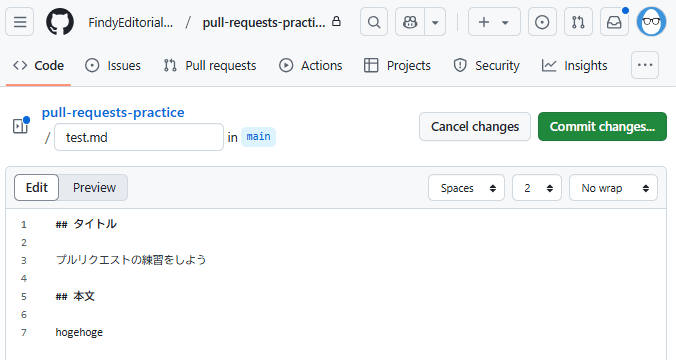Click the private repository lock icon
676x360 pixels.
tap(336, 21)
